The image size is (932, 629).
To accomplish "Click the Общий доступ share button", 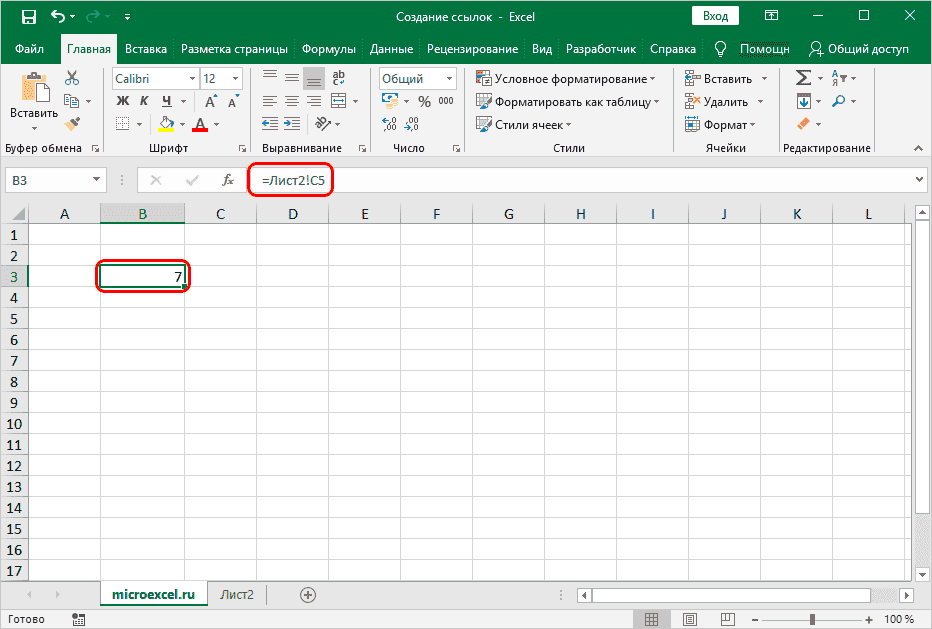I will pyautogui.click(x=860, y=49).
